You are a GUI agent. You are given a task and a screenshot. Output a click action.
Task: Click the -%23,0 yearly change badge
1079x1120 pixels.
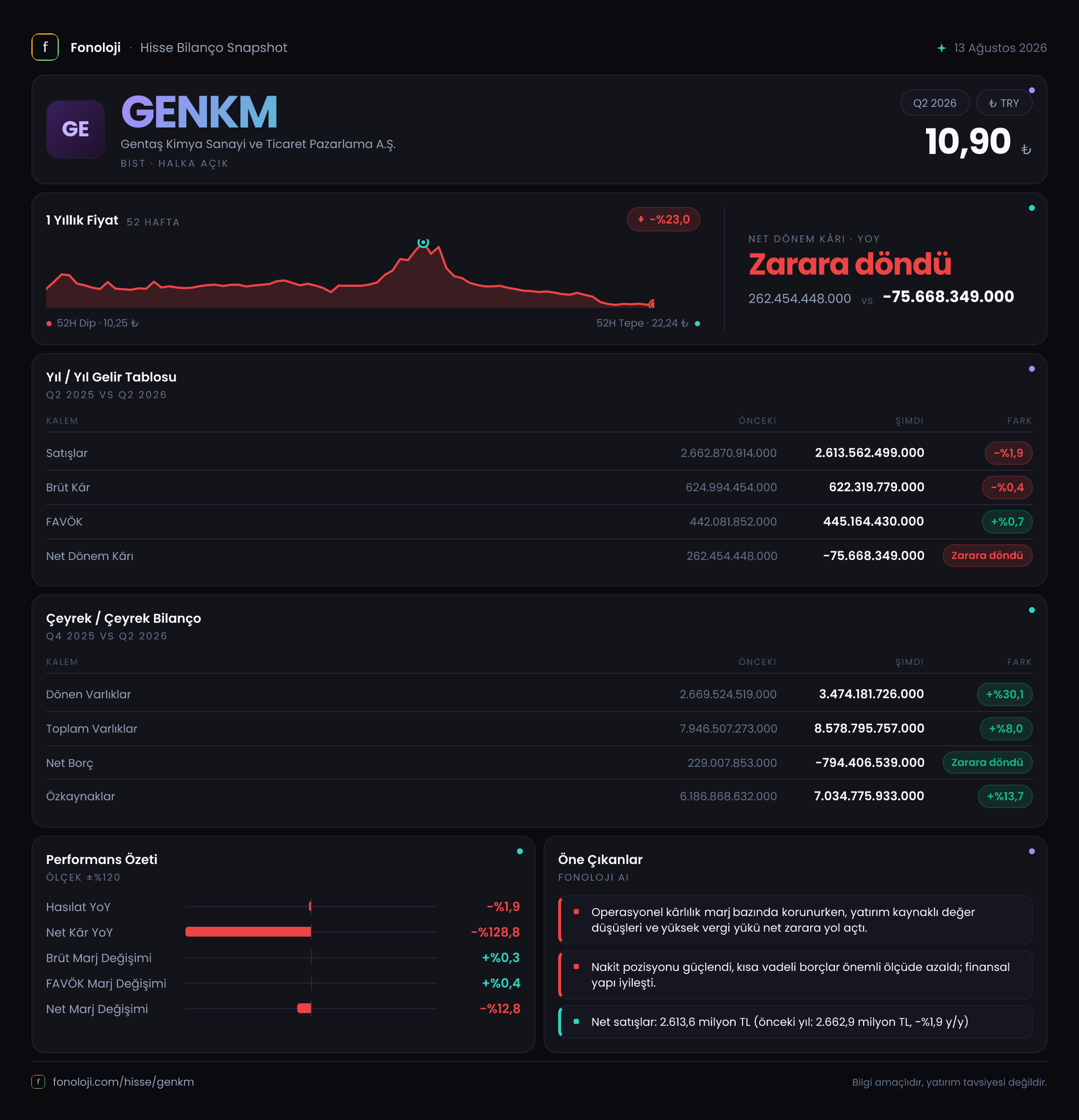tap(663, 219)
